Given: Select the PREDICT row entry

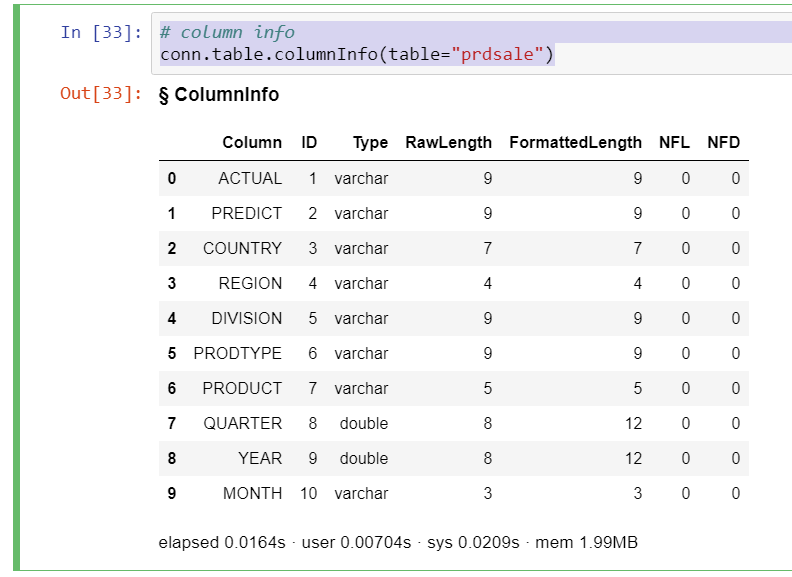Looking at the screenshot, I should (x=246, y=213).
